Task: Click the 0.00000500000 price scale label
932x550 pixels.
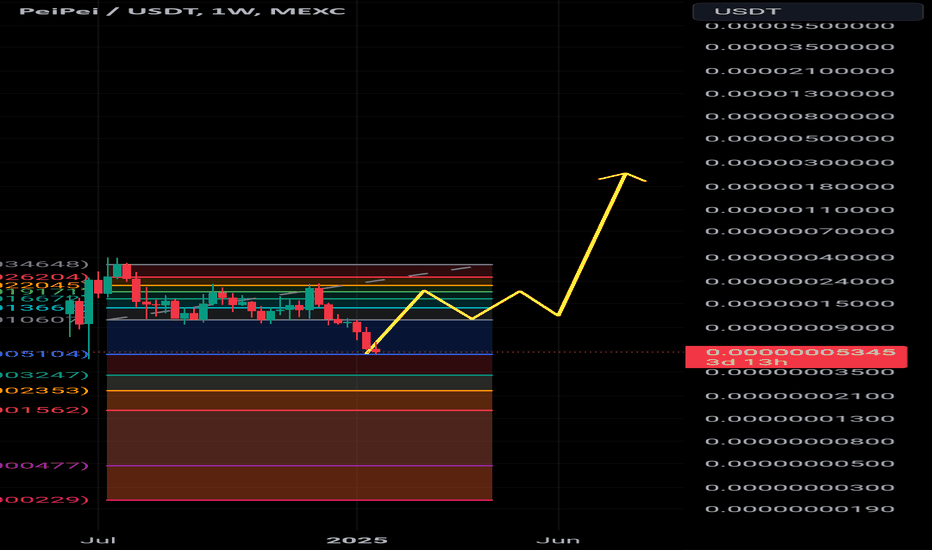Action: (x=799, y=139)
